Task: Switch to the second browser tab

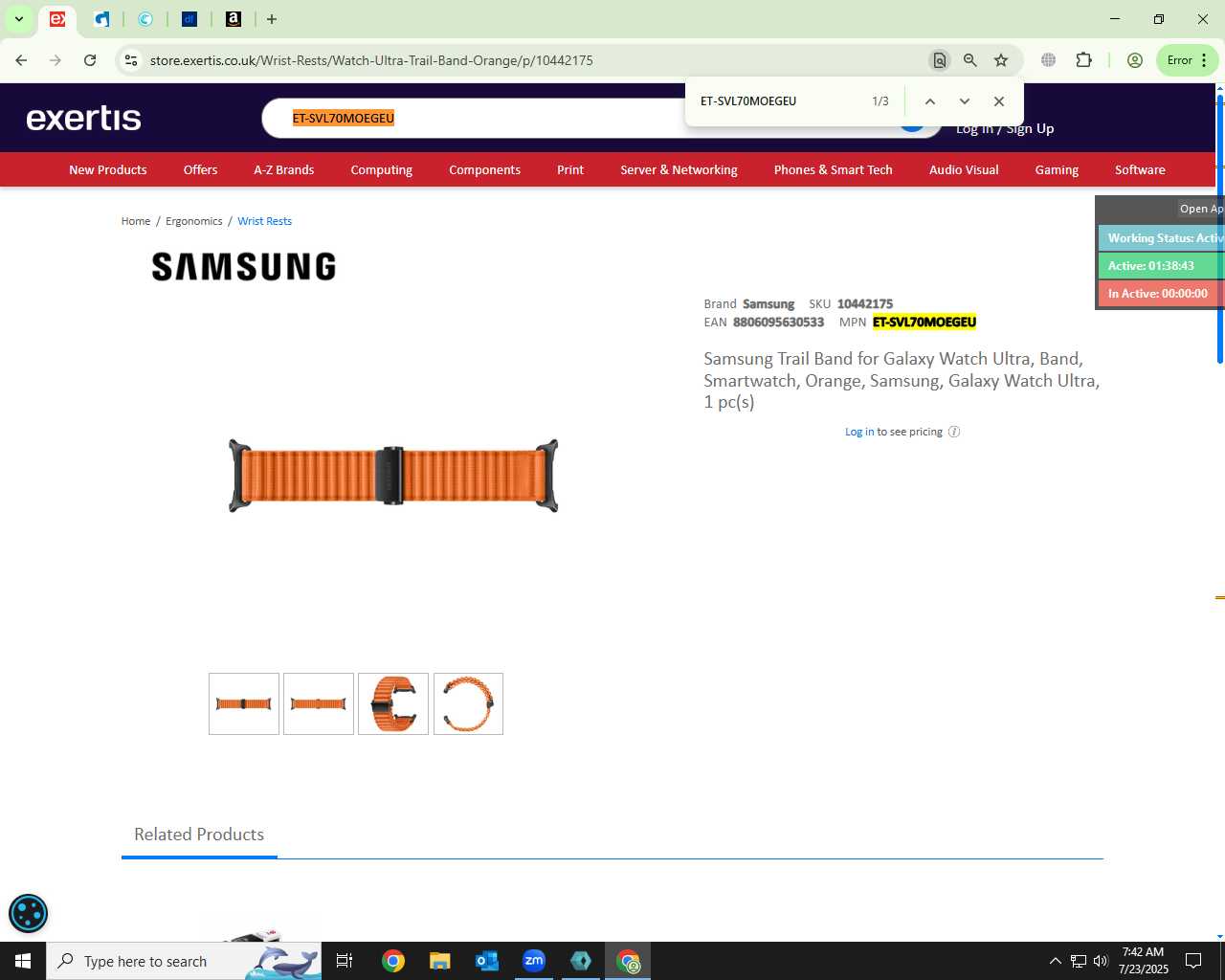Action: (102, 19)
